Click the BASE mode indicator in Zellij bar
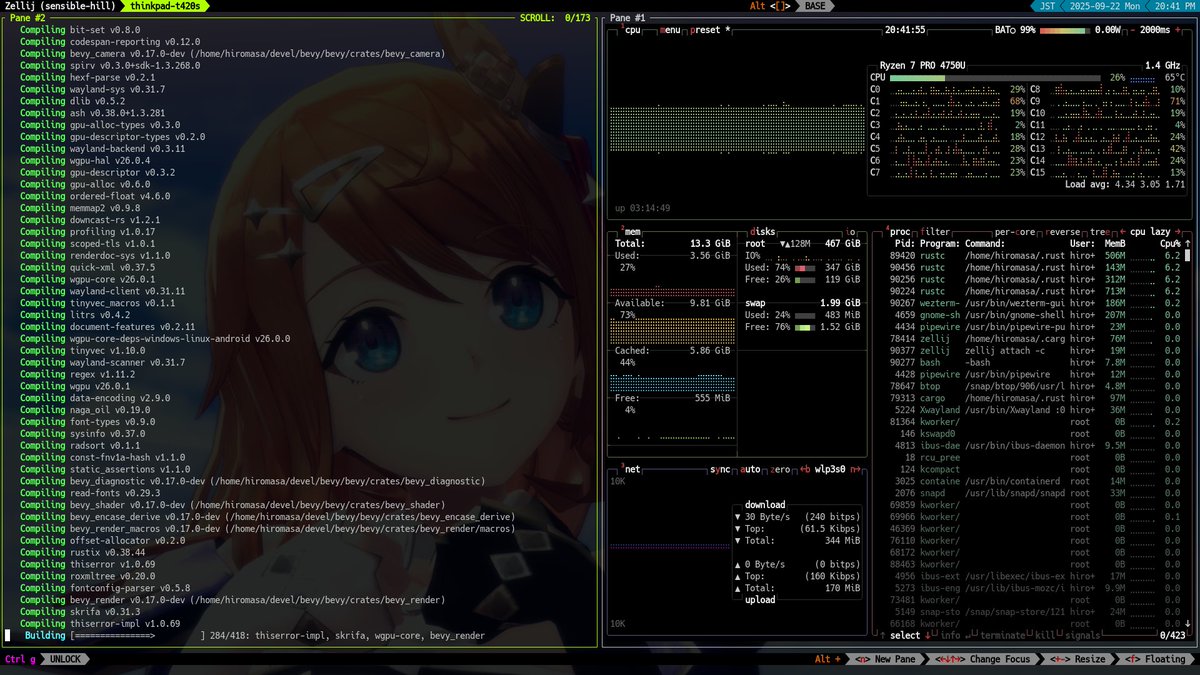This screenshot has width=1200, height=675. click(x=816, y=6)
